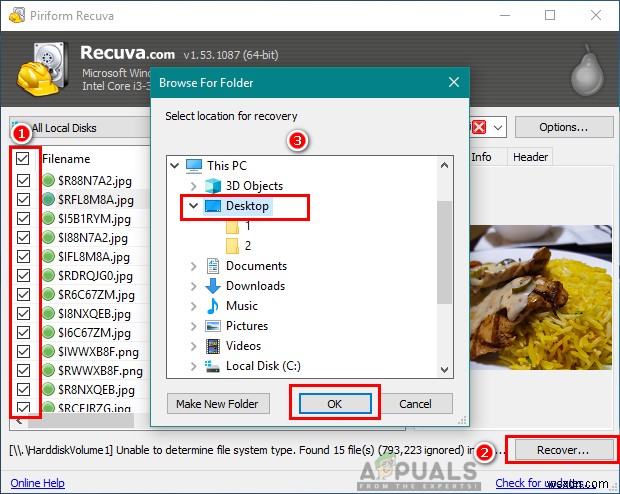This screenshot has height=494, width=620.
Task: Click the This PC computer icon
Action: point(194,166)
